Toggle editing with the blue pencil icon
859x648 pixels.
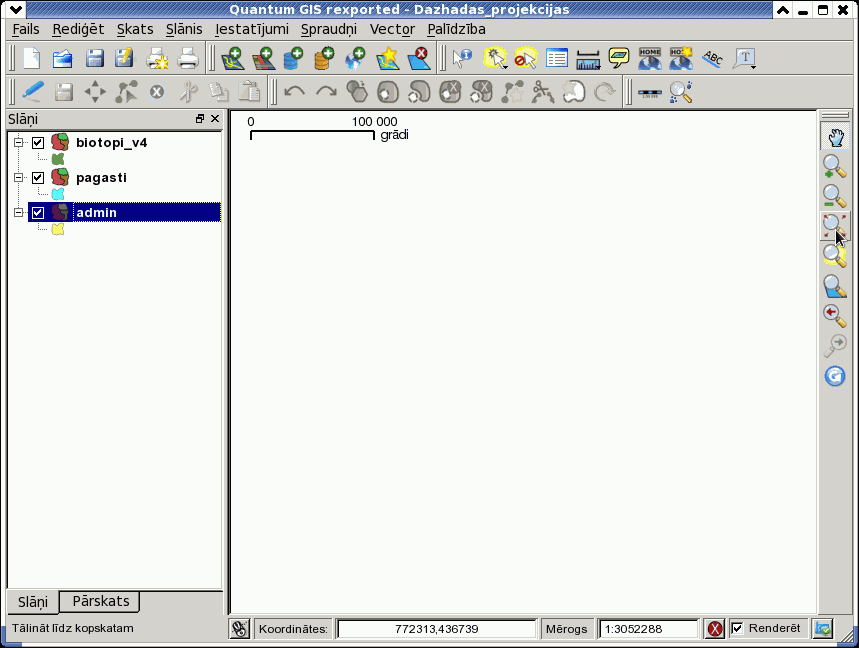click(33, 91)
